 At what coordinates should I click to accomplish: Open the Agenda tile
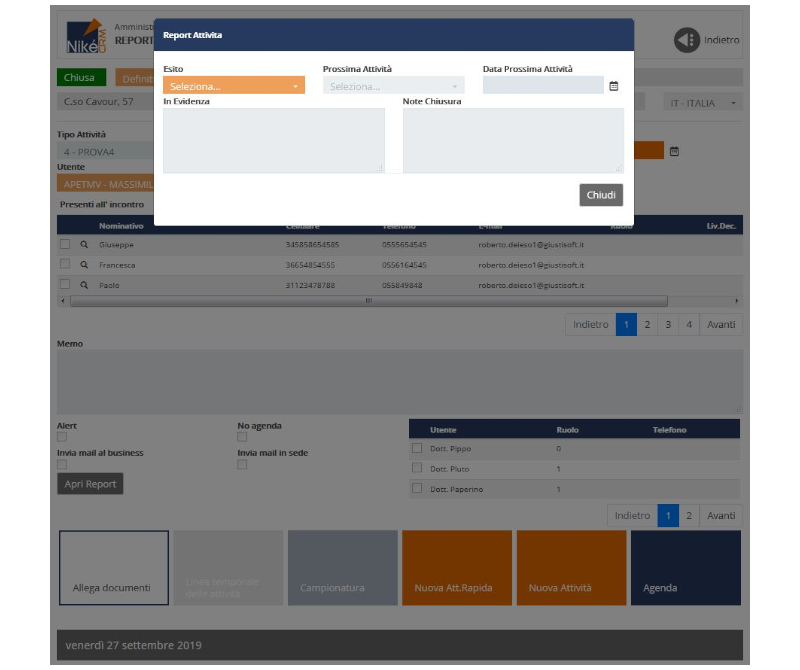[686, 568]
